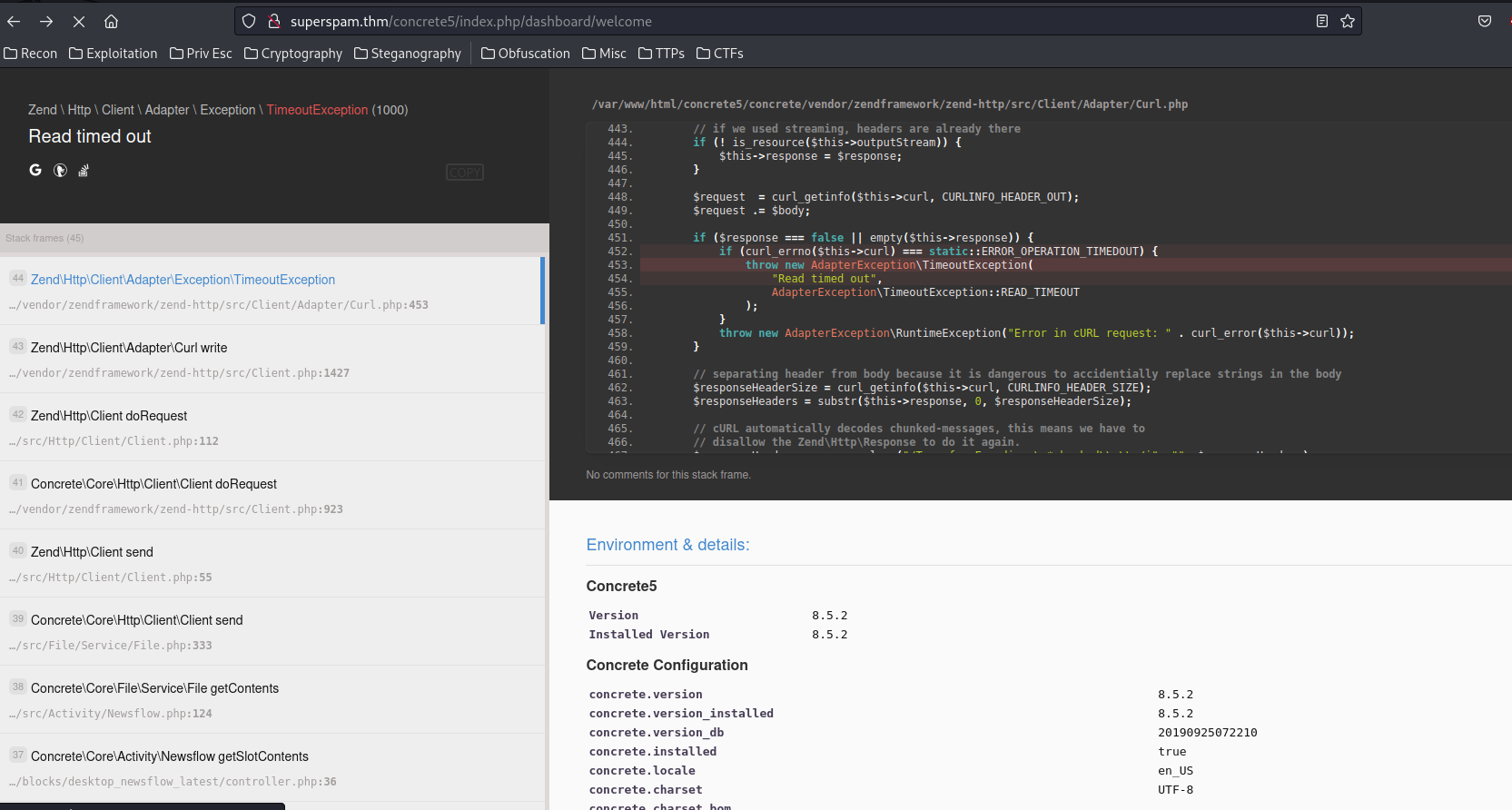Screen dimensions: 1512x810
Task: Click the Environment & details heading
Action: (x=668, y=545)
